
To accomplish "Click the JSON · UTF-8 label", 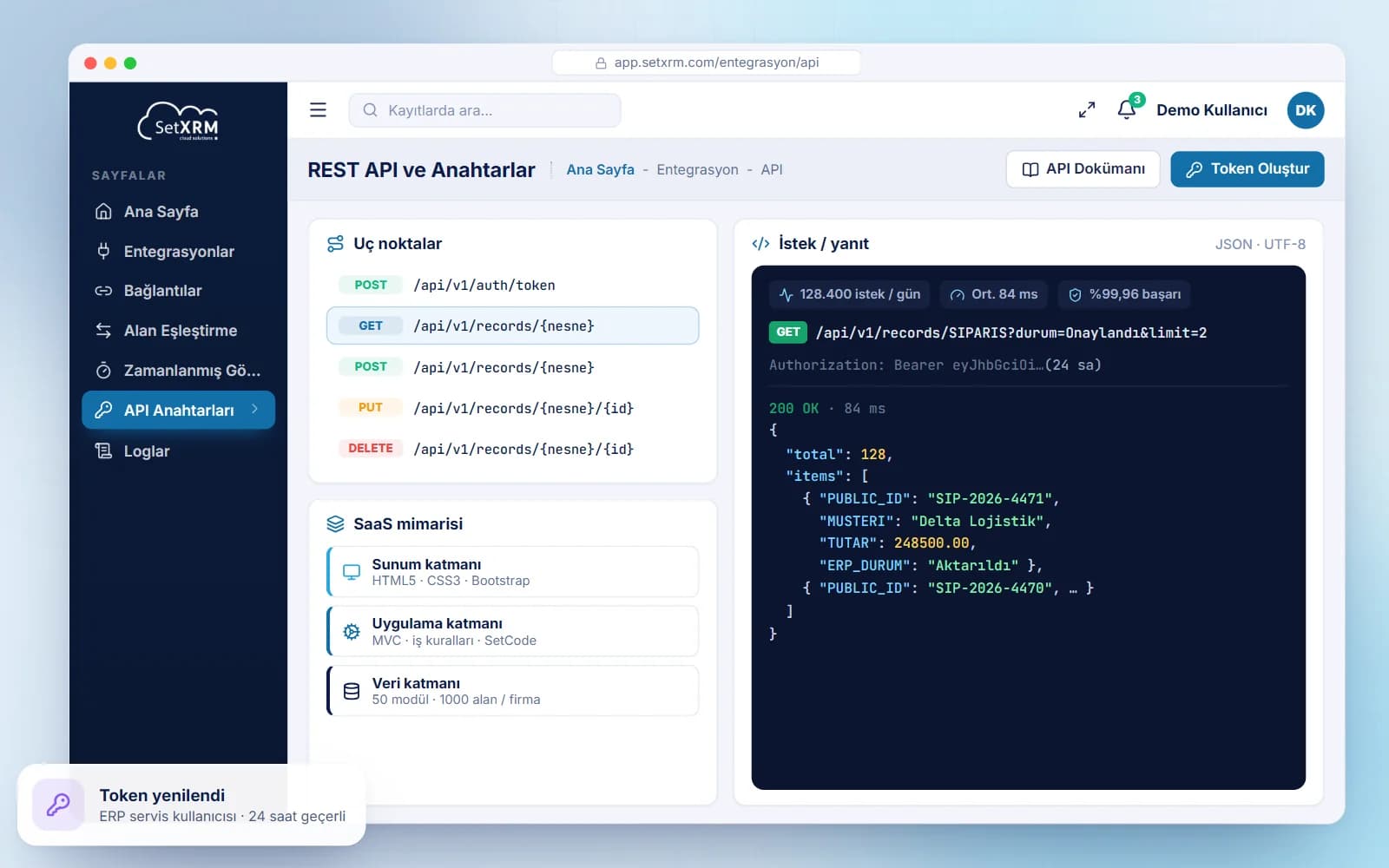I will (x=1260, y=245).
